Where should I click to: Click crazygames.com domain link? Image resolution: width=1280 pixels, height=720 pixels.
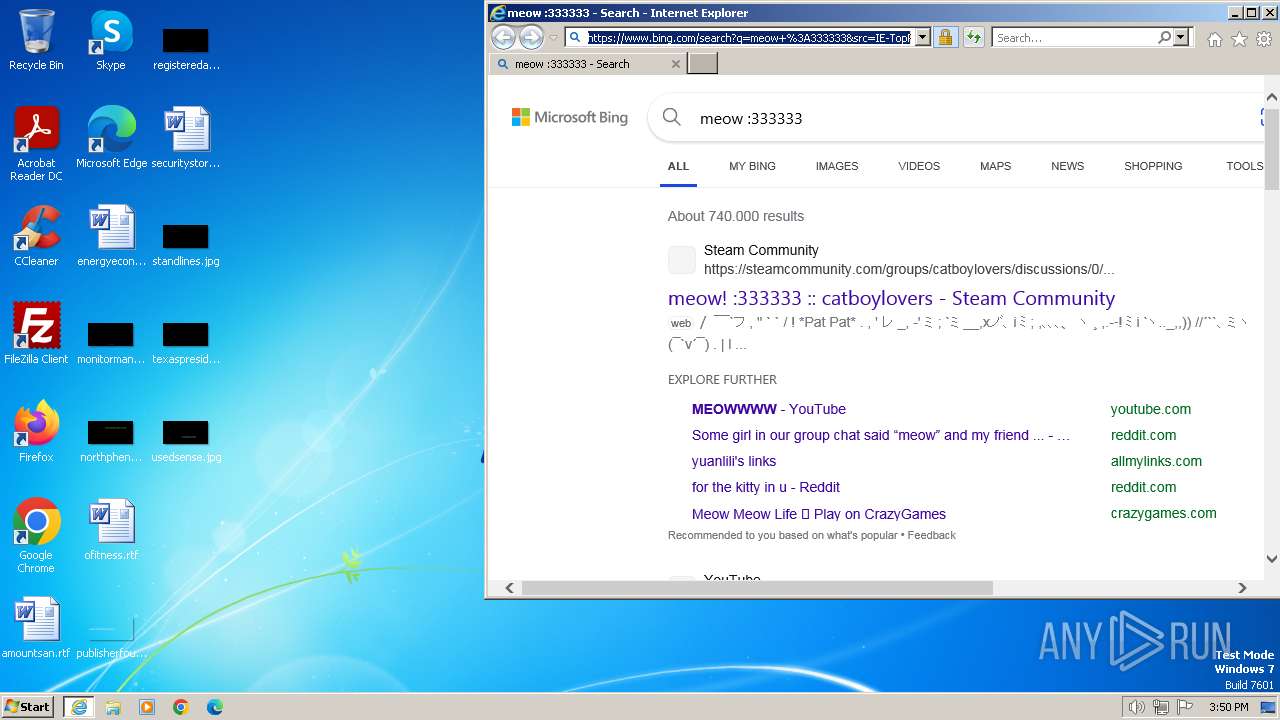[x=1164, y=513]
